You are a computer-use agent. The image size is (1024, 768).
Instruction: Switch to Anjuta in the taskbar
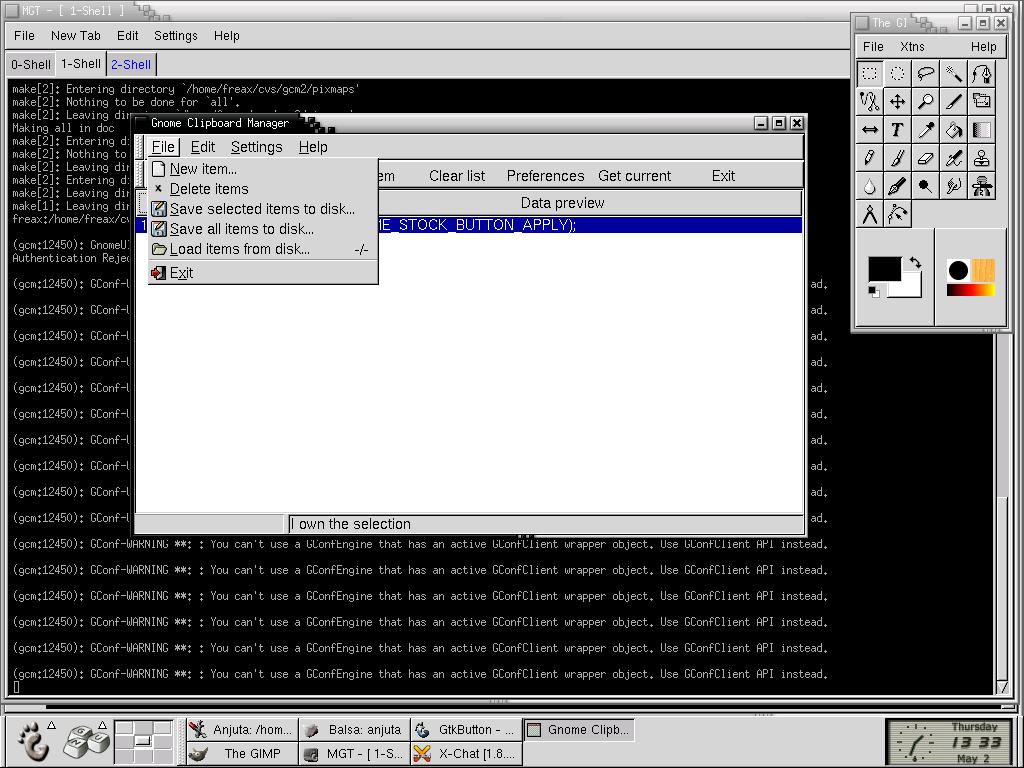243,729
